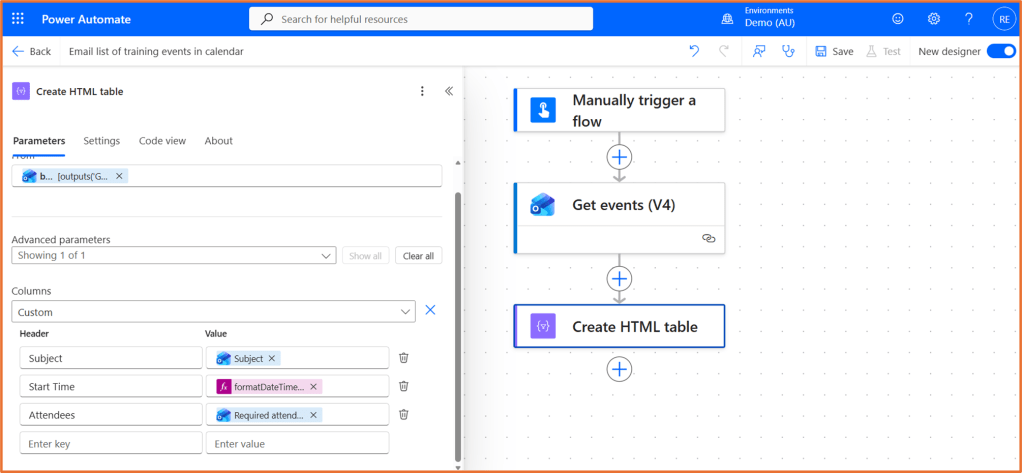Delete the Subject column row

point(404,358)
